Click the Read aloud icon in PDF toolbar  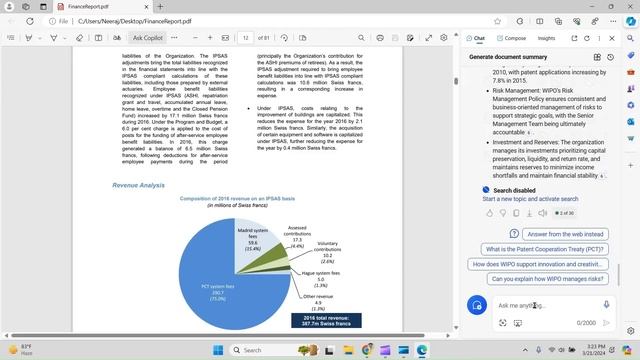(117, 38)
